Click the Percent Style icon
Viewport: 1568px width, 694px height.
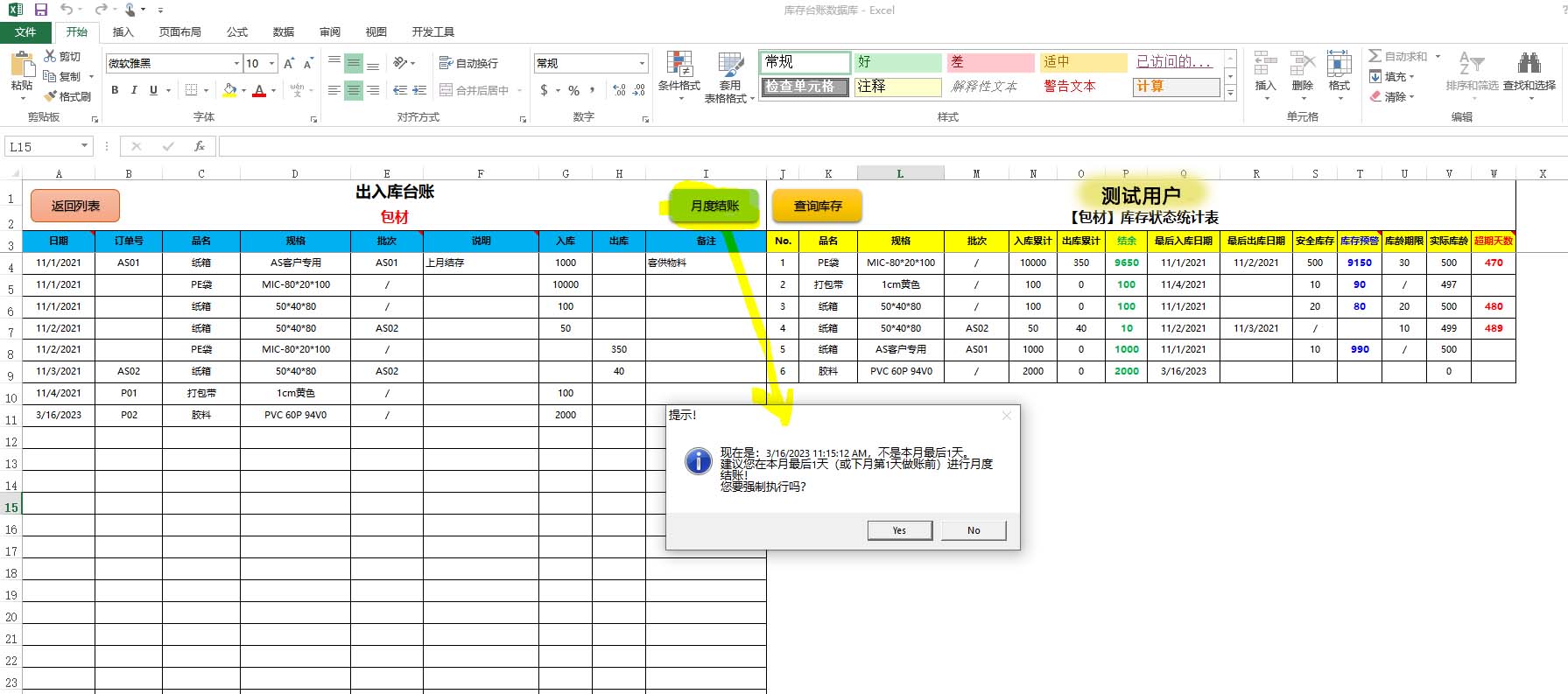click(573, 90)
